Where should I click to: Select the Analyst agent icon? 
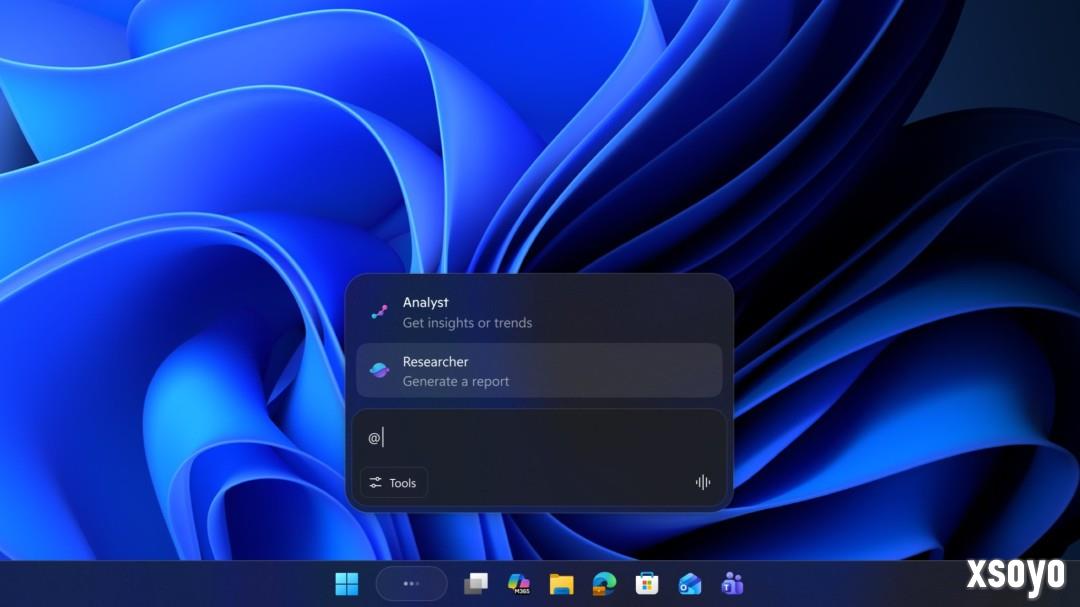[378, 311]
